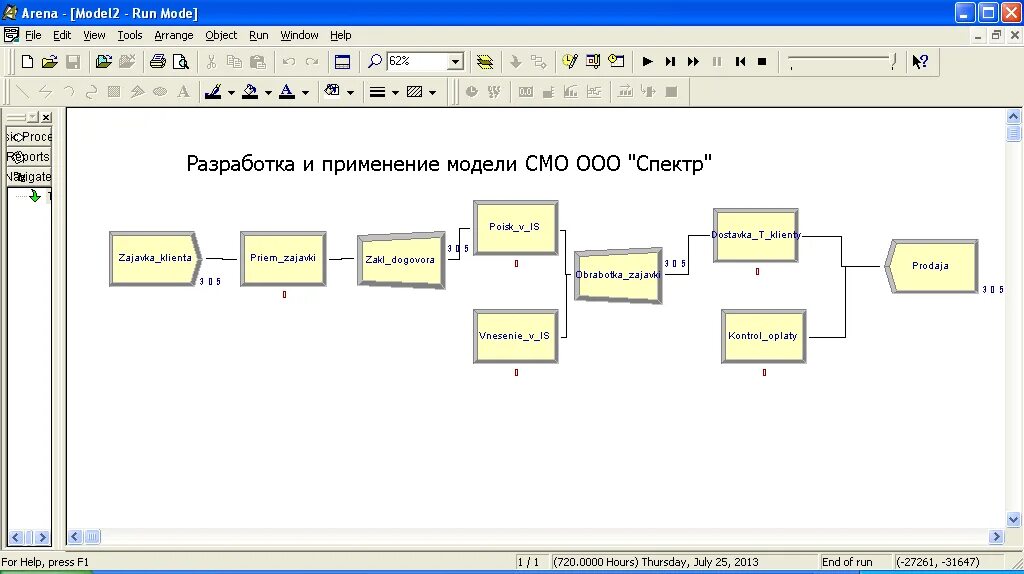
Task: Click the Display Composite View icon
Action: [593, 61]
